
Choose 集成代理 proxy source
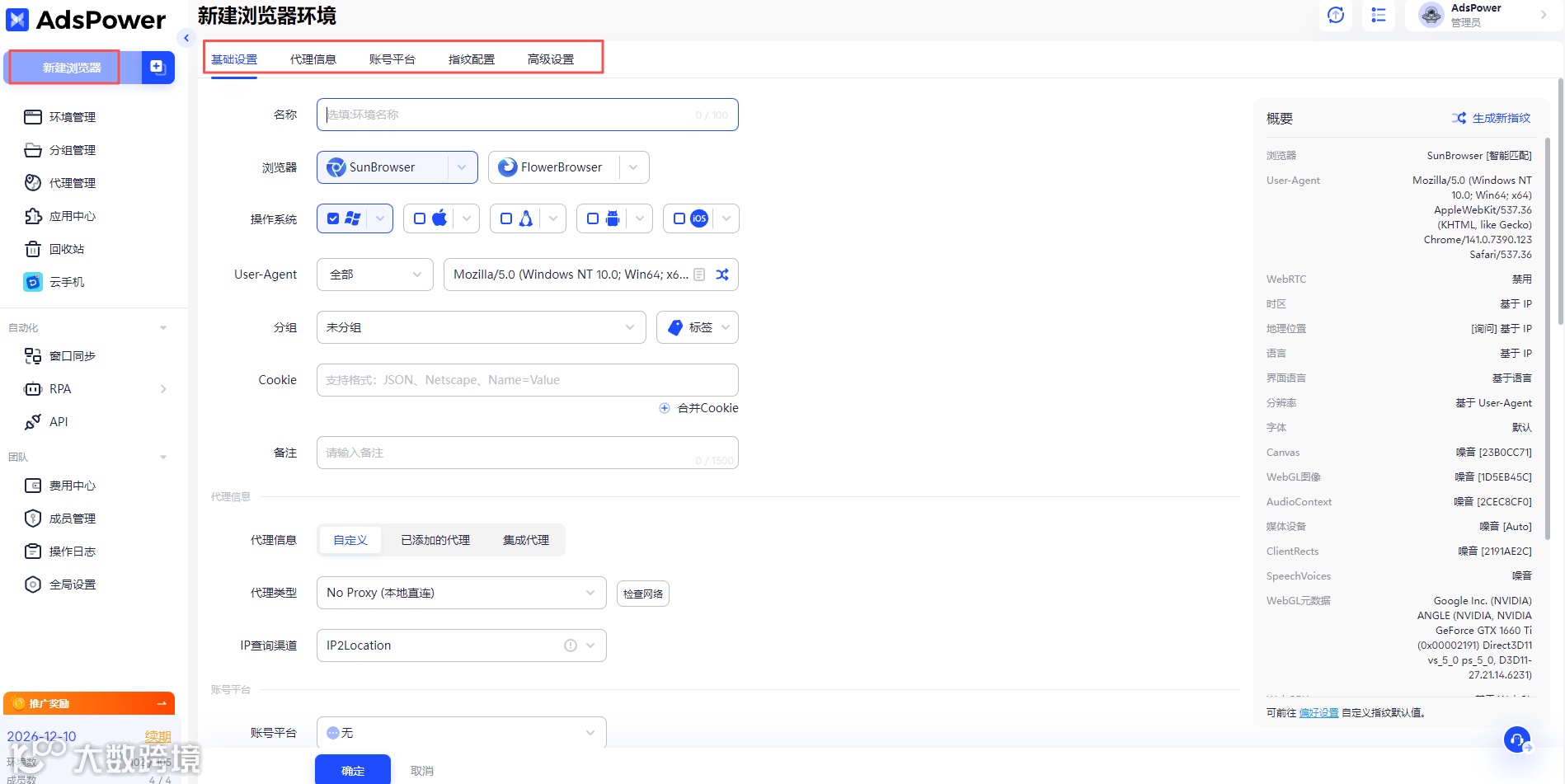click(526, 540)
